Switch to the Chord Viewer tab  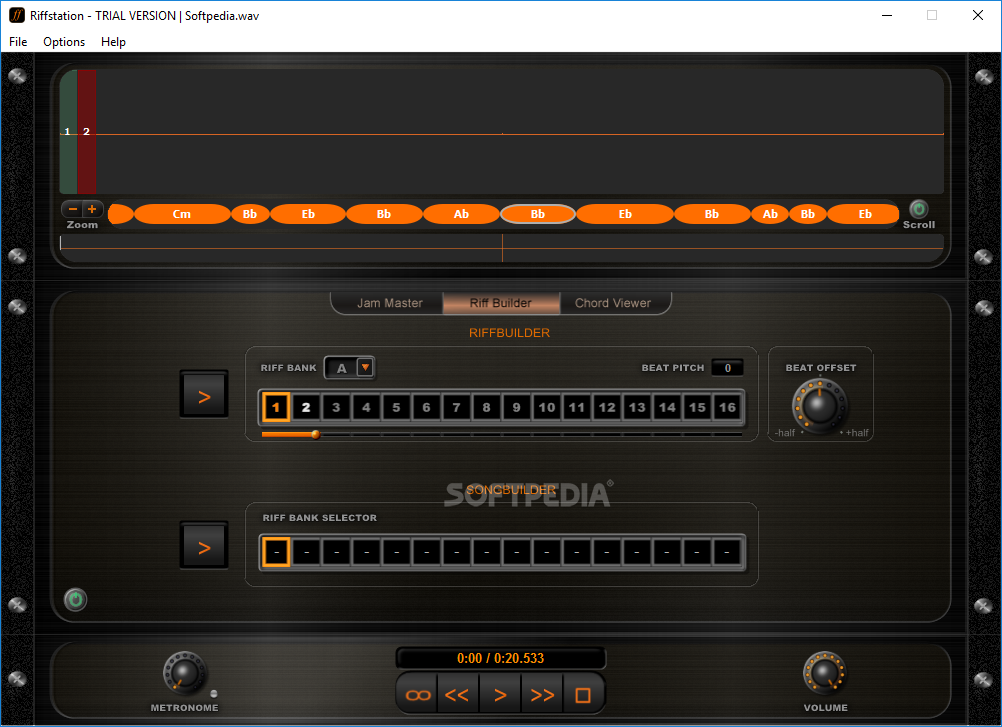(x=613, y=303)
